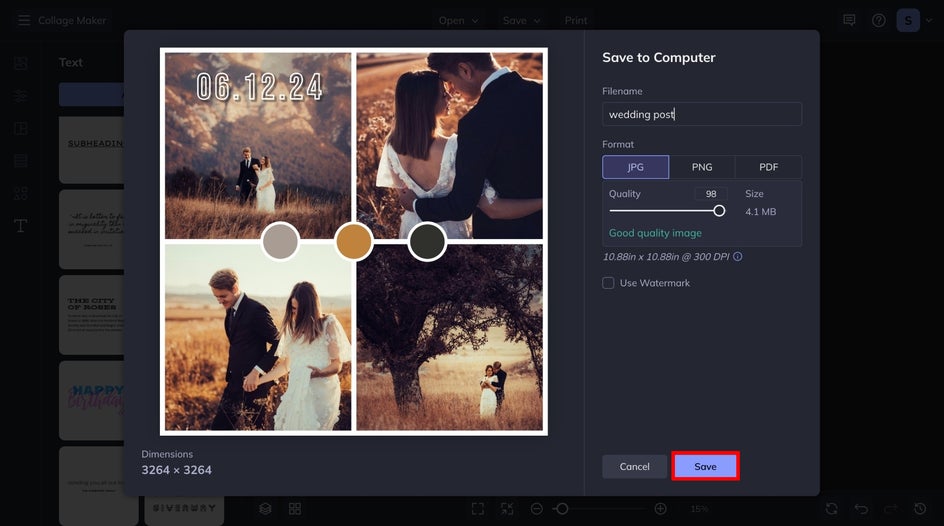944x526 pixels.
Task: Click the zoom in plus icon
Action: click(660, 509)
